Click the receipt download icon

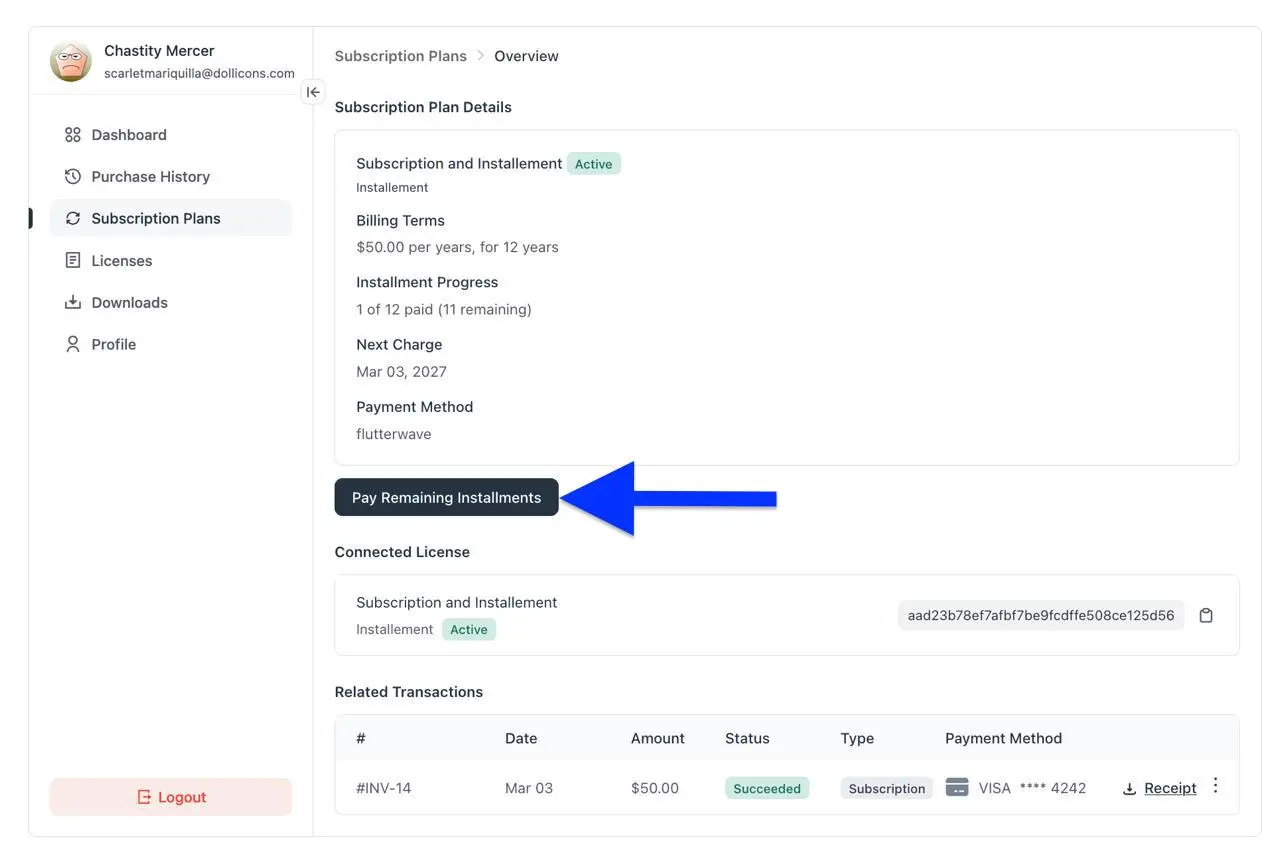[1129, 789]
